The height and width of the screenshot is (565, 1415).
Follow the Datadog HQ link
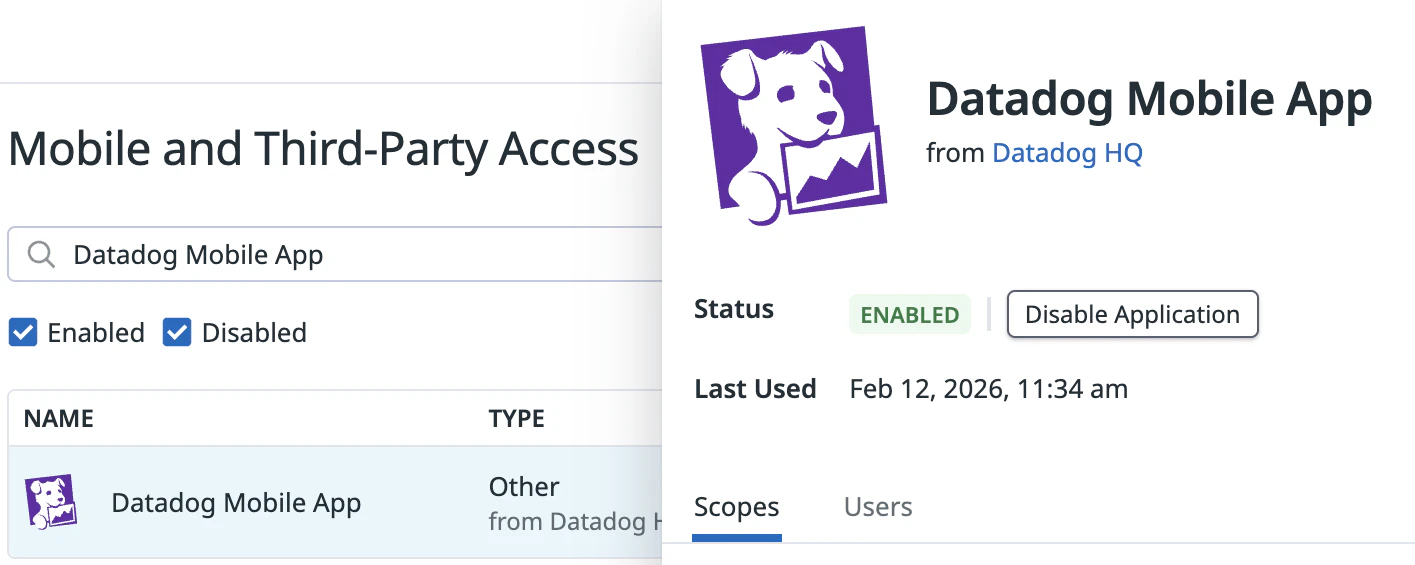[1067, 153]
